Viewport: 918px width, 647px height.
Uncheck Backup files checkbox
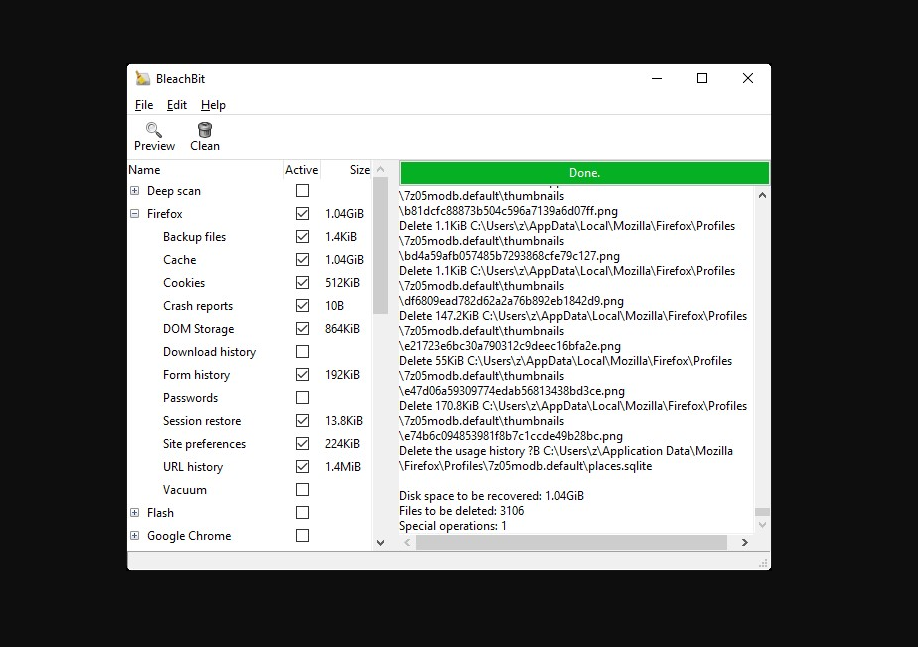pos(302,237)
